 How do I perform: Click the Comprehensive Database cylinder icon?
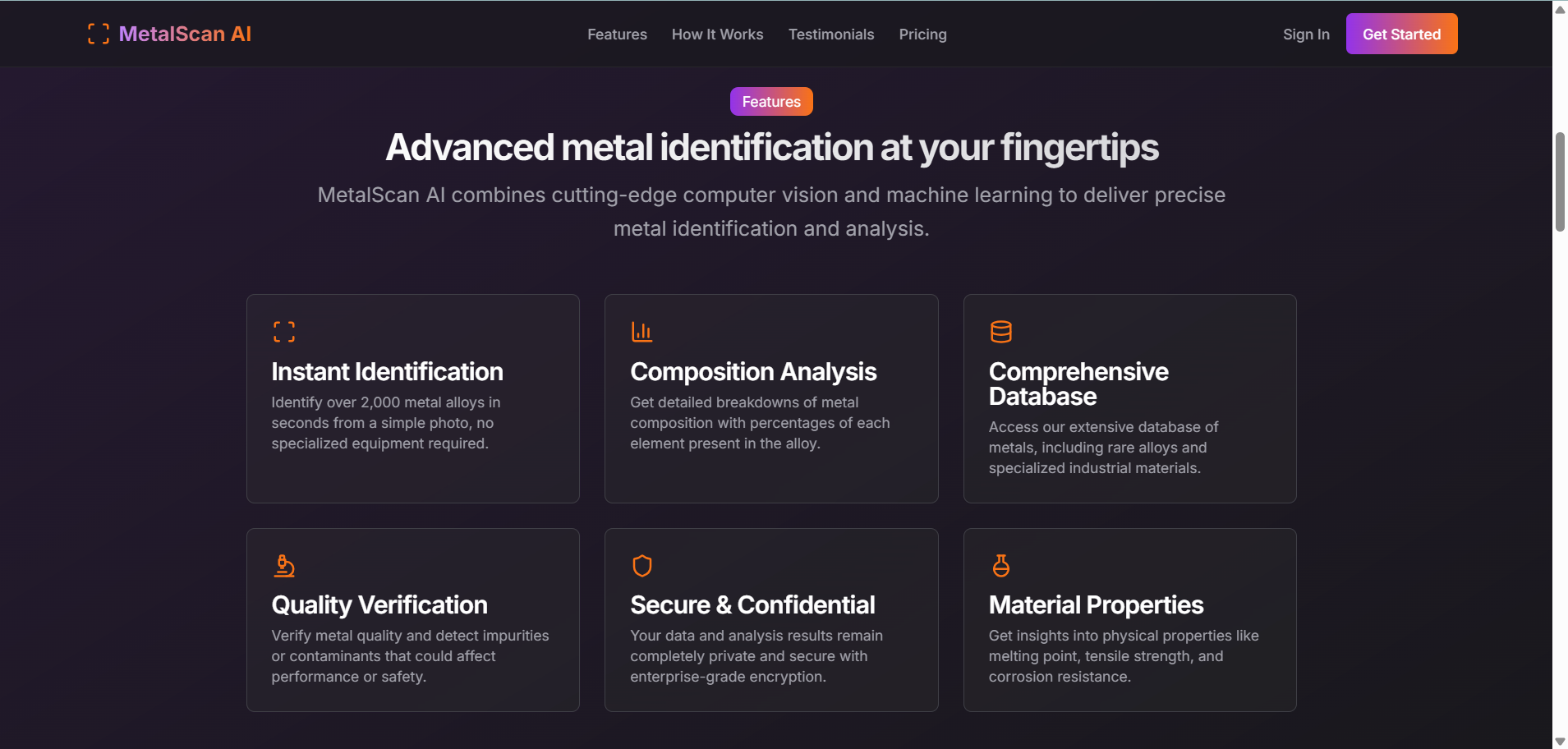[1001, 332]
